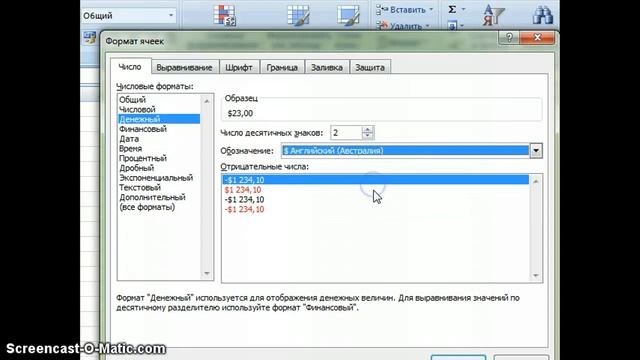
Task: Click number formats list scroll down arrow
Action: [x=207, y=273]
